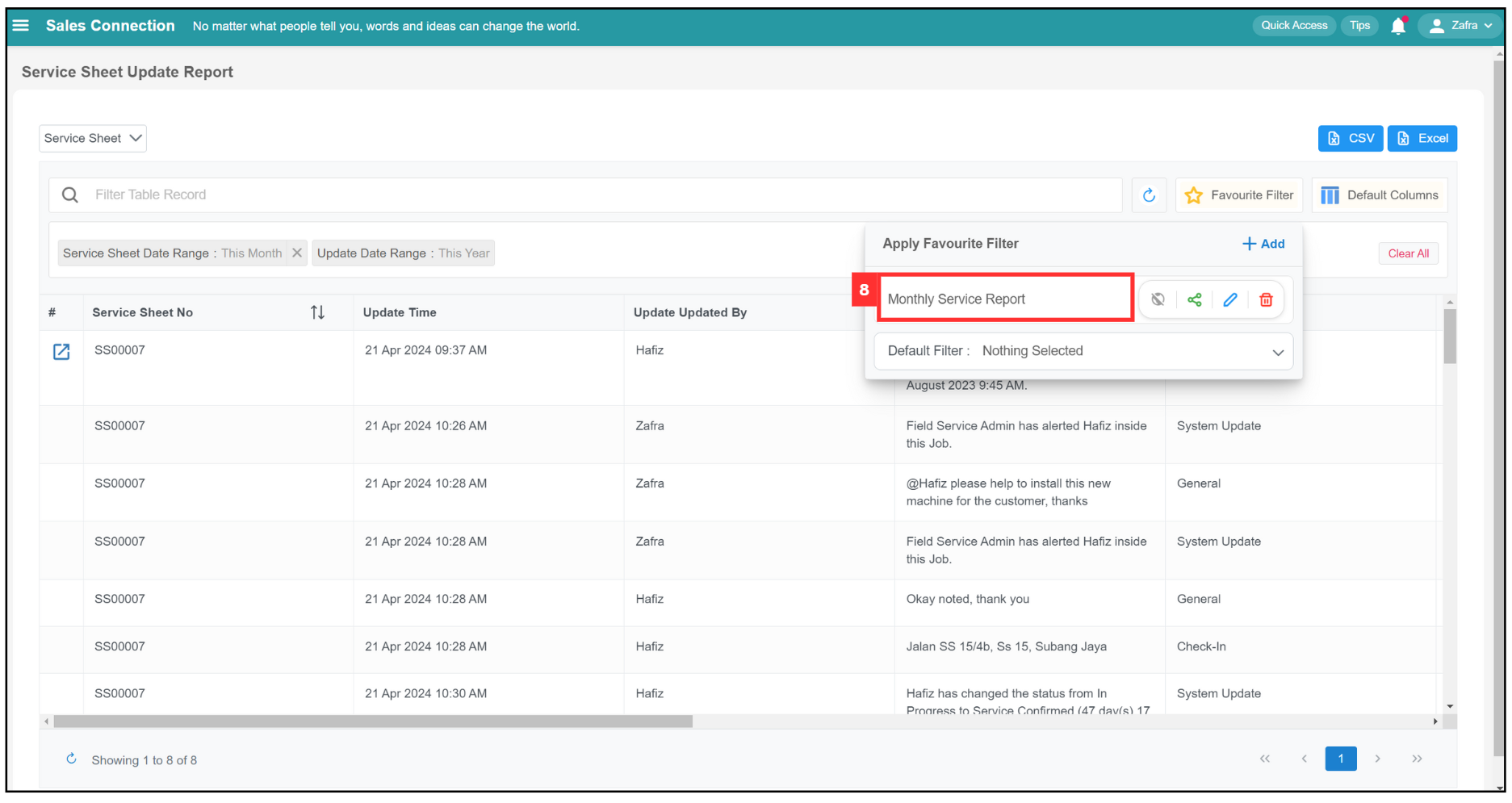Click the search magnifier icon
This screenshot has height=803, width=1512.
coord(70,194)
